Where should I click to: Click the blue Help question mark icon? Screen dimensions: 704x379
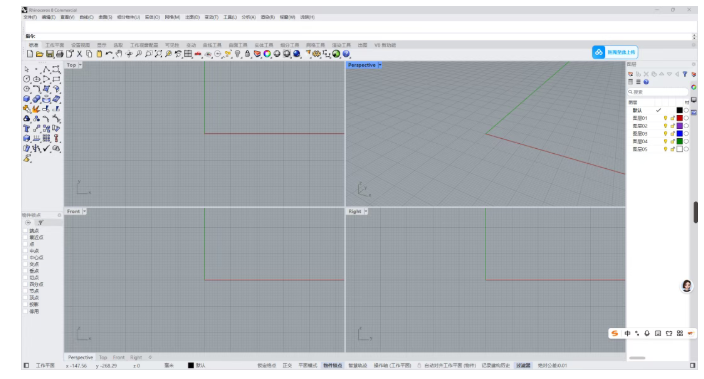click(x=346, y=54)
